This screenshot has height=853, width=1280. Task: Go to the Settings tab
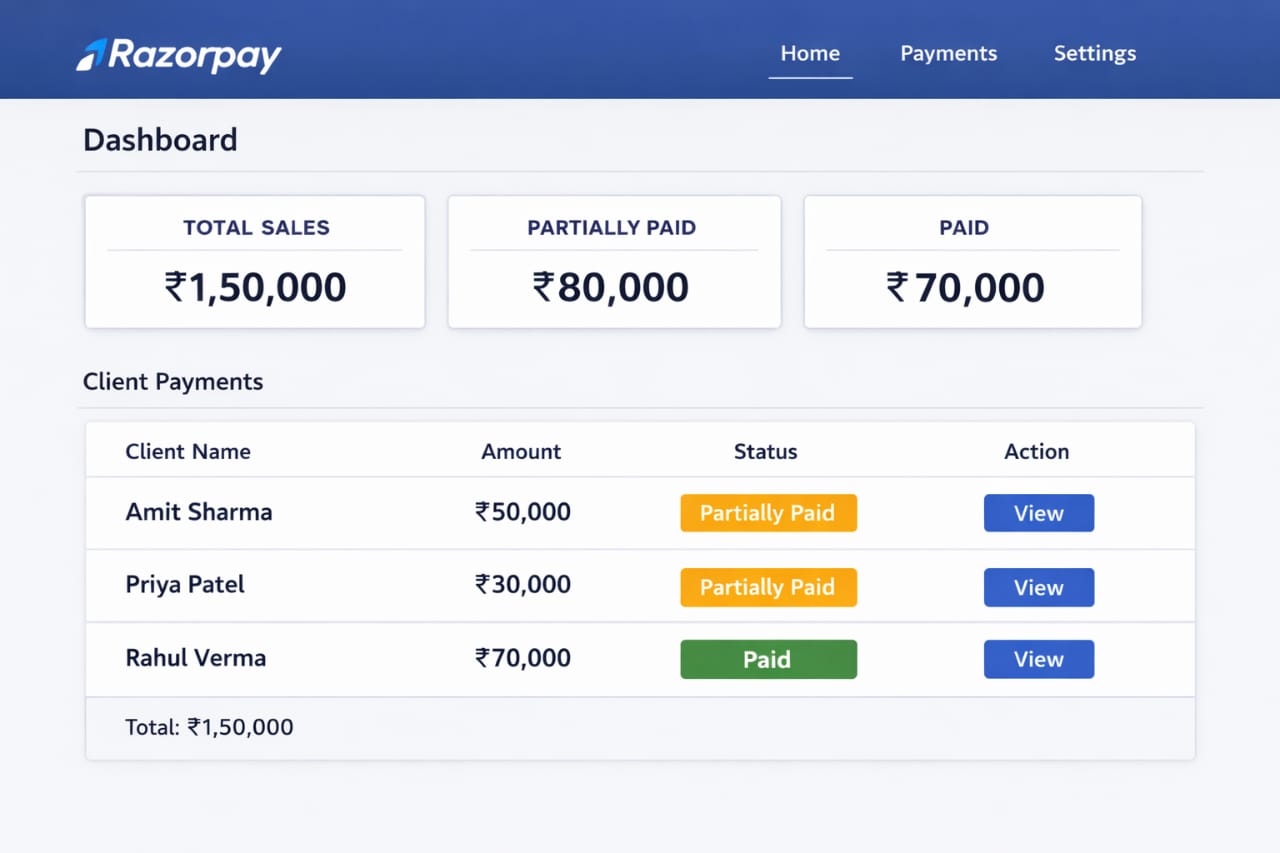1094,54
